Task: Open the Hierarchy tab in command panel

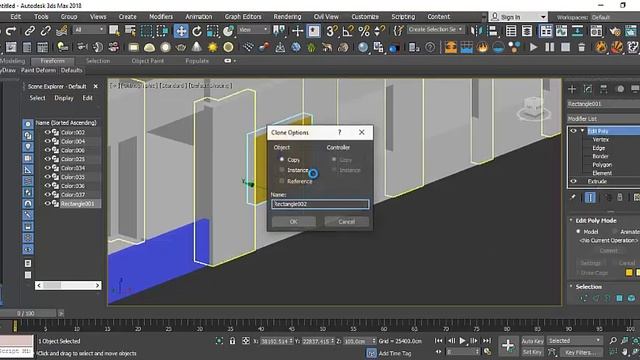Action: [604, 89]
